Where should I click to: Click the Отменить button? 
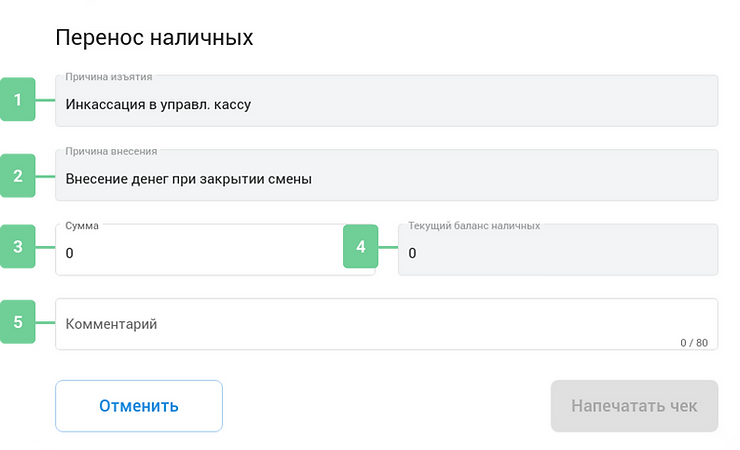coord(139,406)
